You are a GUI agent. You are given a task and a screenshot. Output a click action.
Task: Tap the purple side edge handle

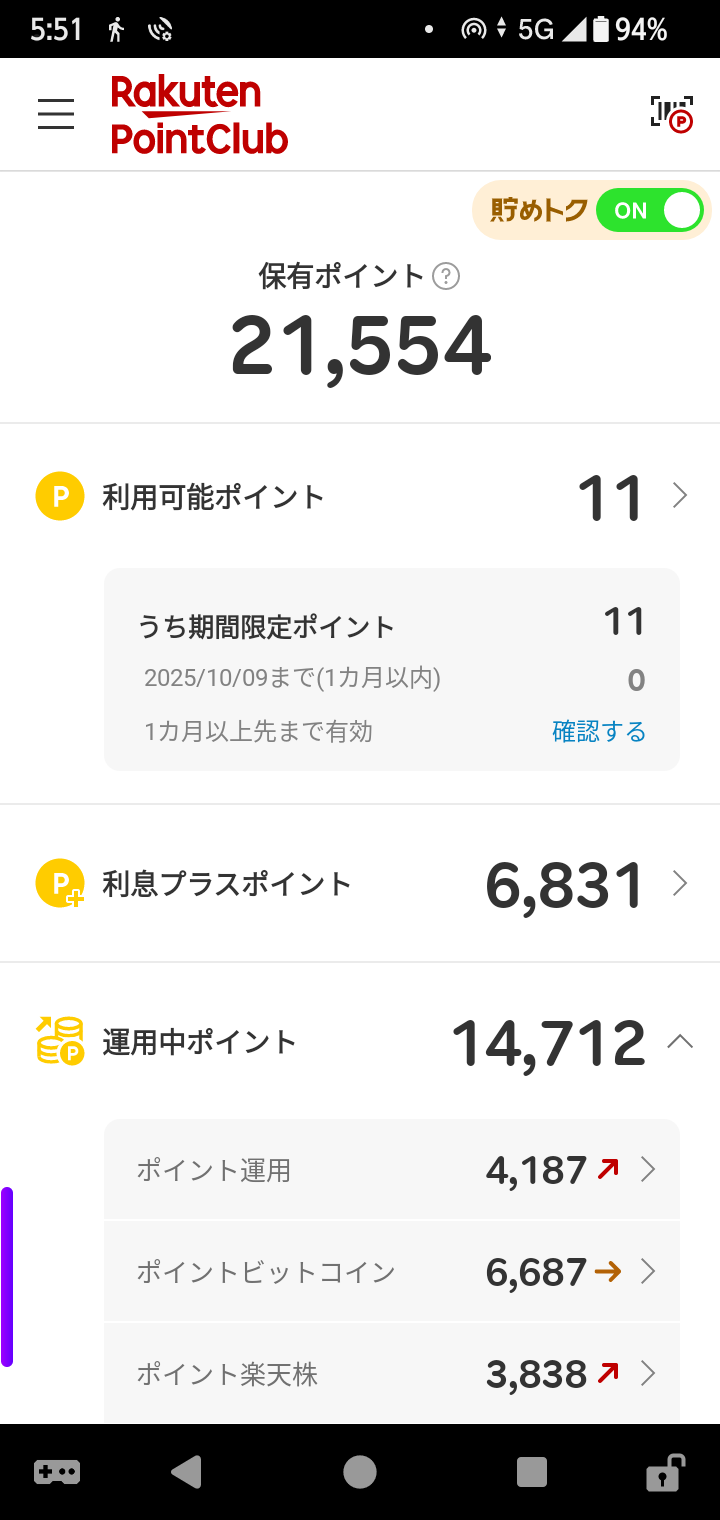point(7,1276)
